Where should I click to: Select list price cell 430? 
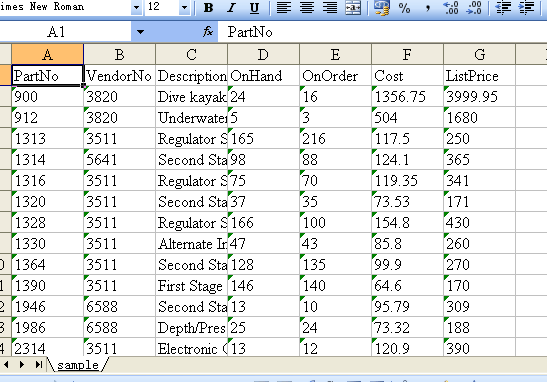pyautogui.click(x=479, y=222)
